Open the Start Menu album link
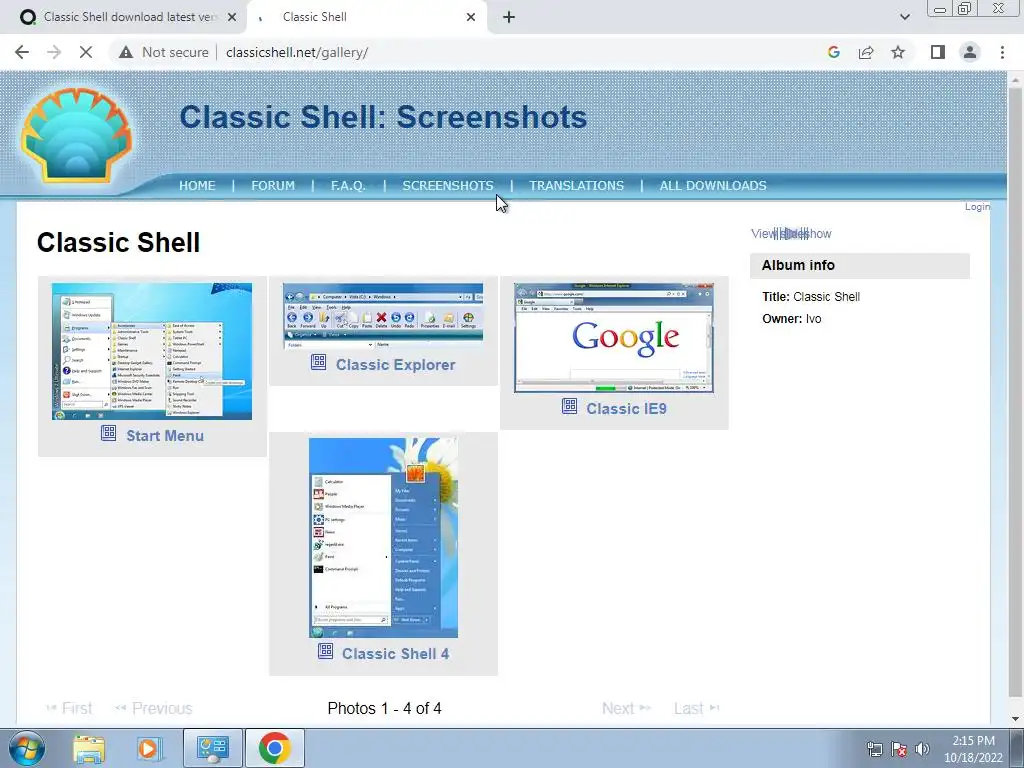The width and height of the screenshot is (1024, 768). tap(165, 436)
